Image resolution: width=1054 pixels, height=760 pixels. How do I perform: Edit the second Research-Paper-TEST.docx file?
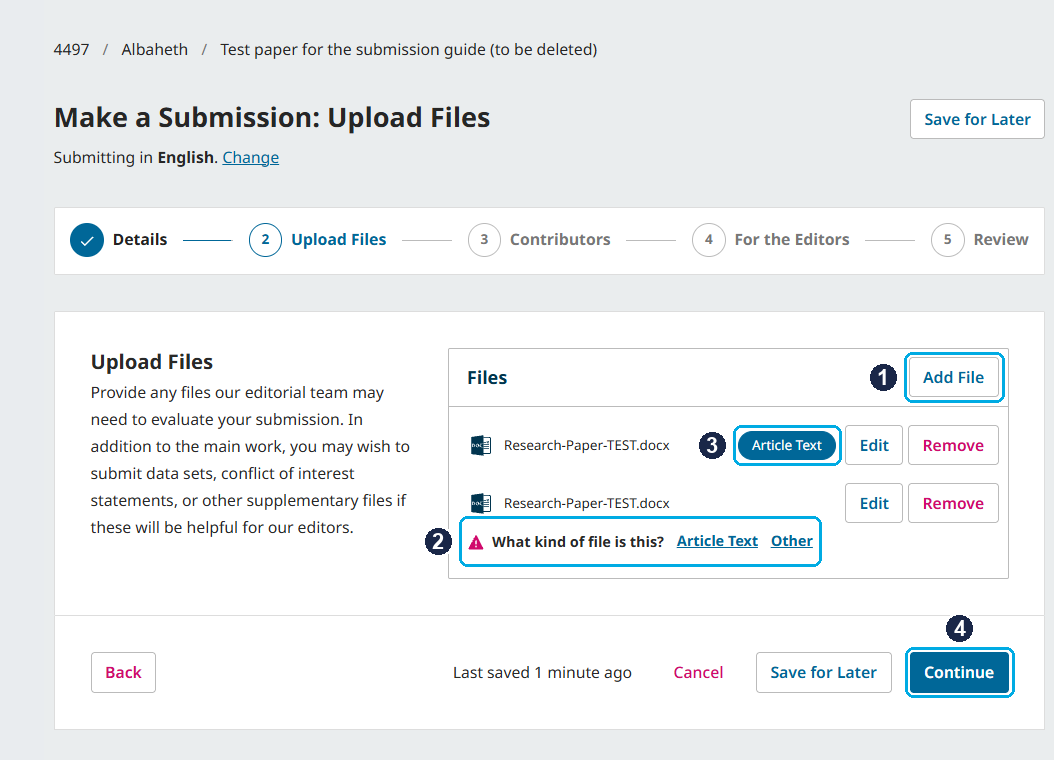tap(874, 503)
